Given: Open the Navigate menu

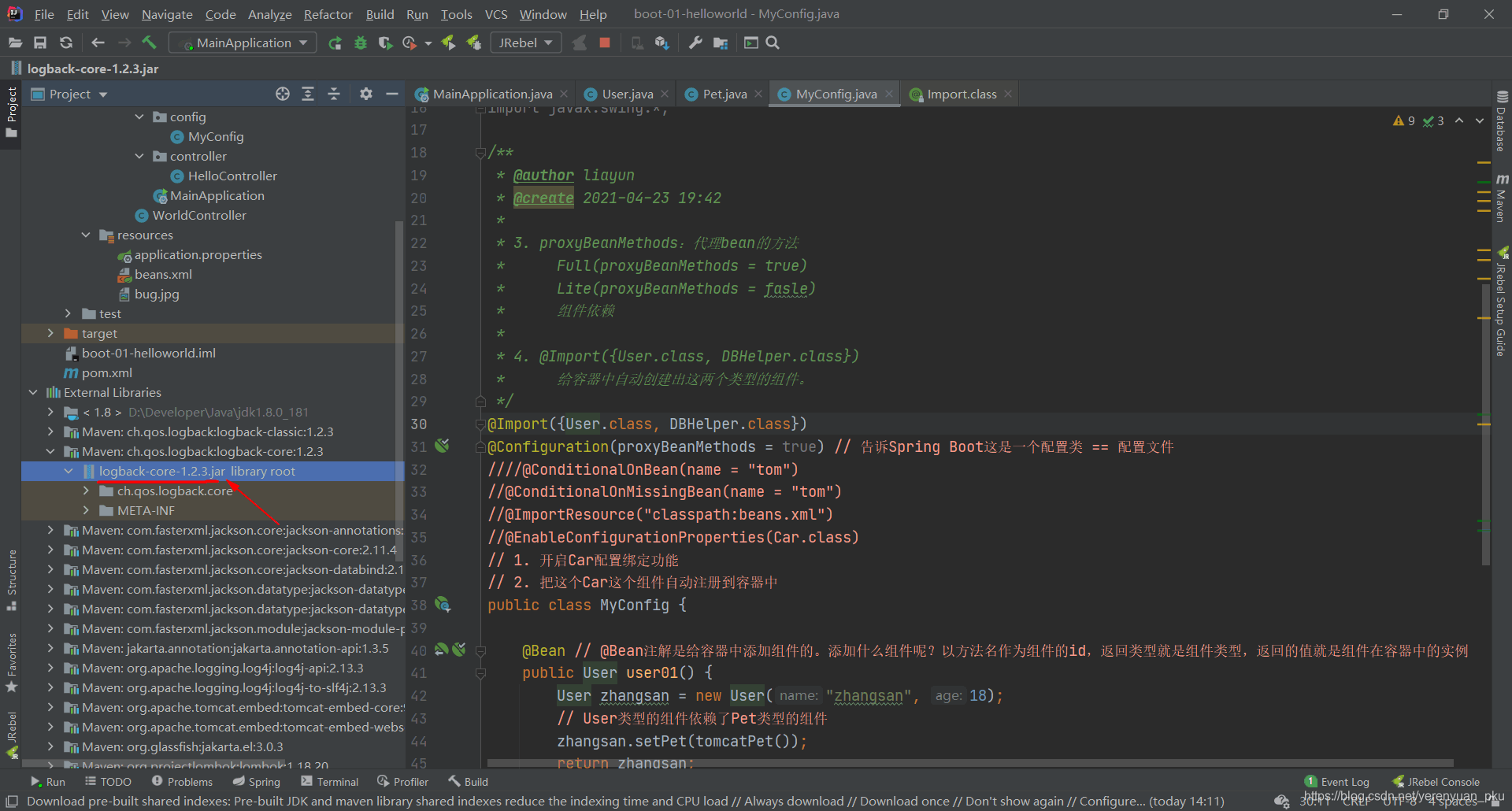Looking at the screenshot, I should 167,14.
